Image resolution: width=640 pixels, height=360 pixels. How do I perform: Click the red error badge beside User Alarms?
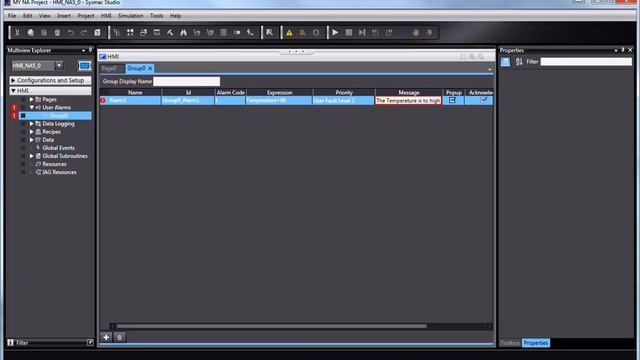pyautogui.click(x=14, y=107)
